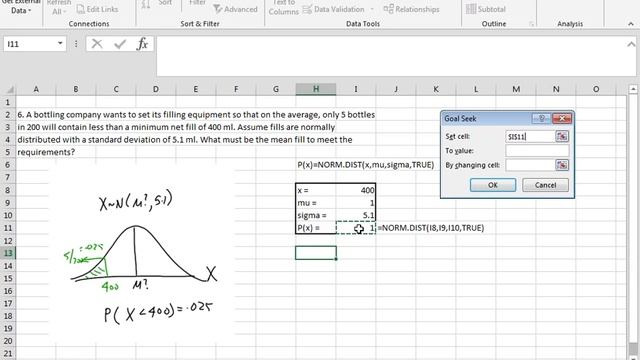Open the Goal Seek help button
Image resolution: width=640 pixels, height=360 pixels.
541,118
